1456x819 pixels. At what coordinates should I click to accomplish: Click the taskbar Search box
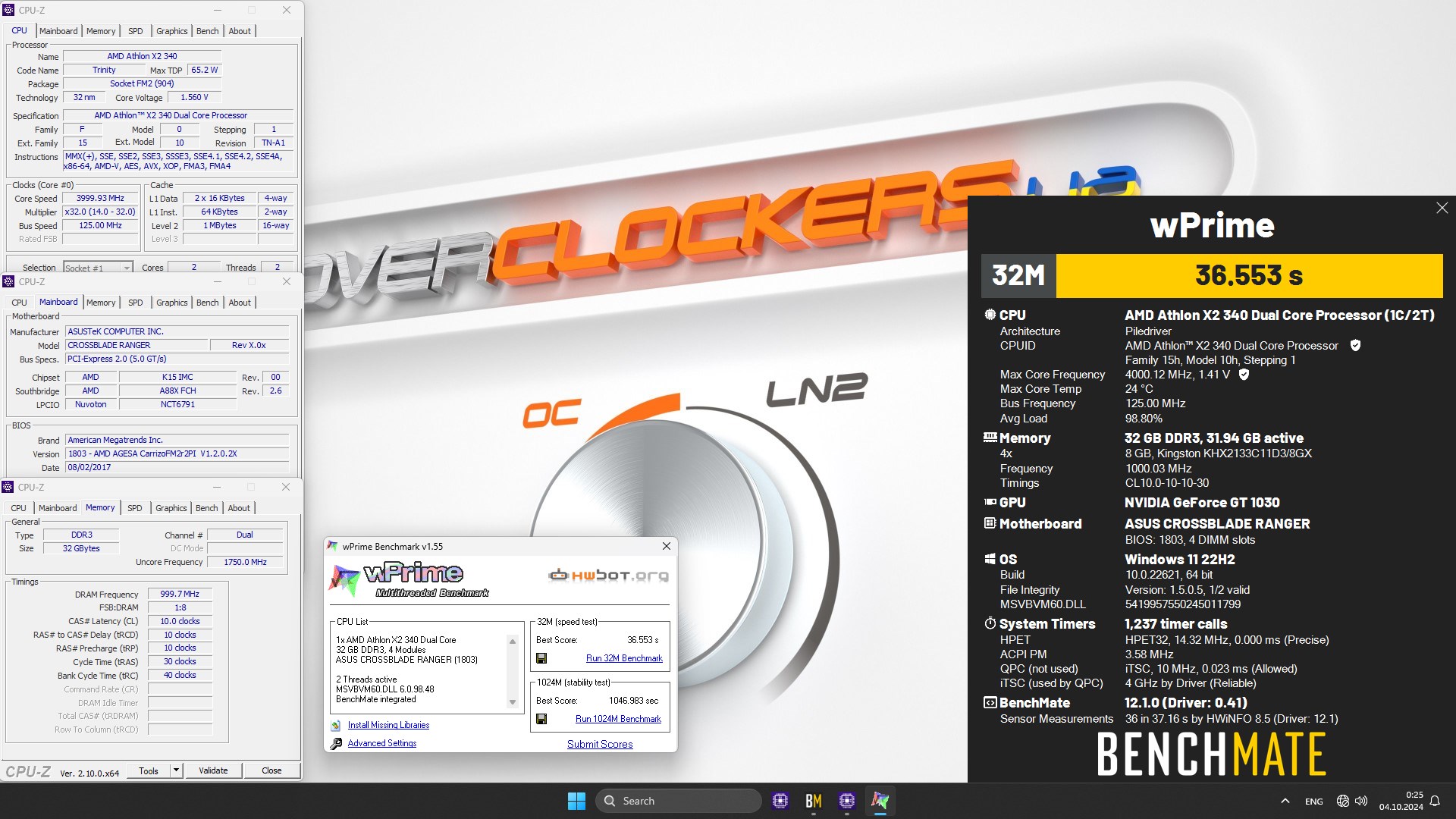[x=679, y=801]
